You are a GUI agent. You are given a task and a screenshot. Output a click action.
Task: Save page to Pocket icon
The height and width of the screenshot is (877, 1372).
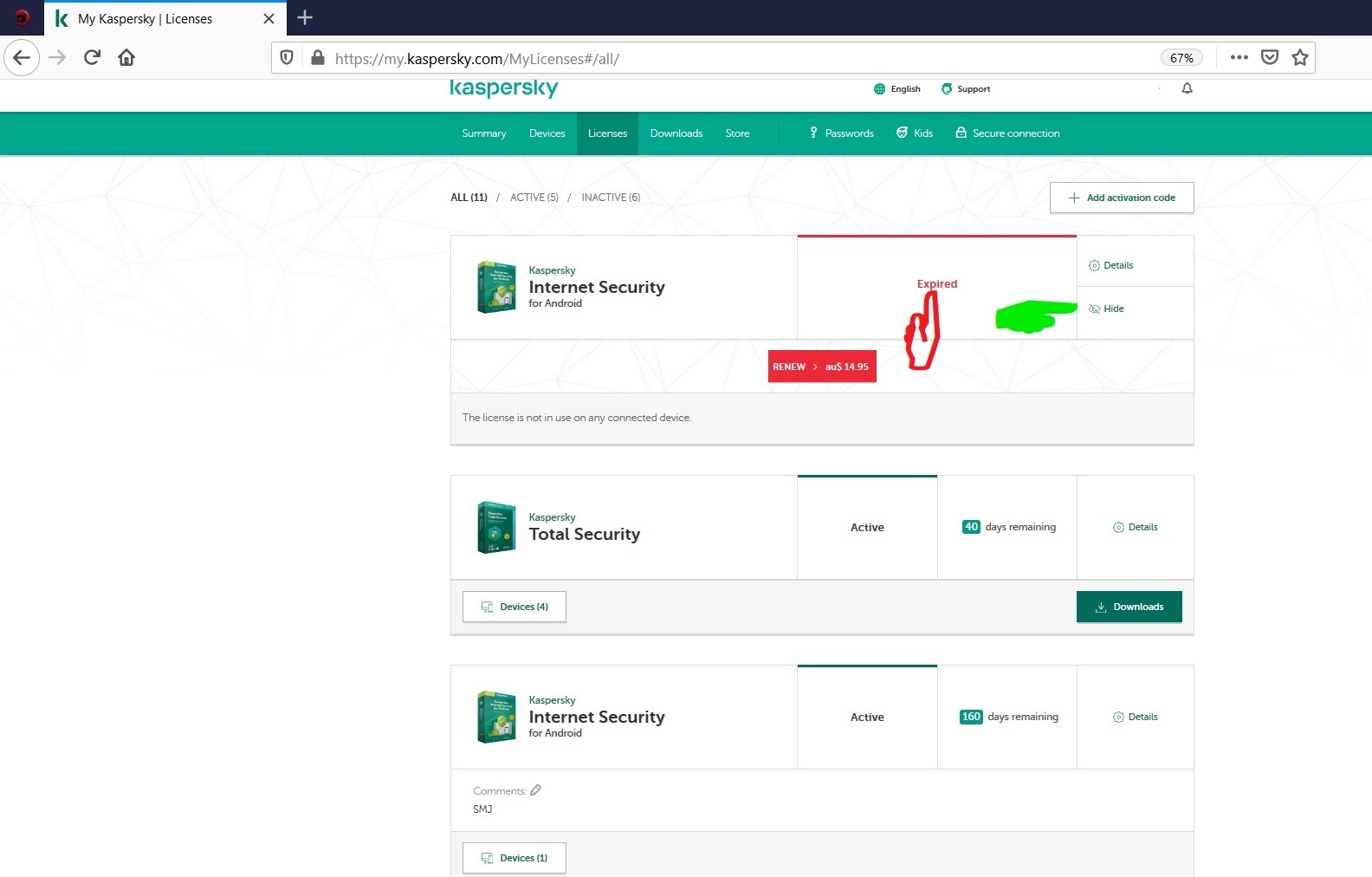pyautogui.click(x=1270, y=57)
